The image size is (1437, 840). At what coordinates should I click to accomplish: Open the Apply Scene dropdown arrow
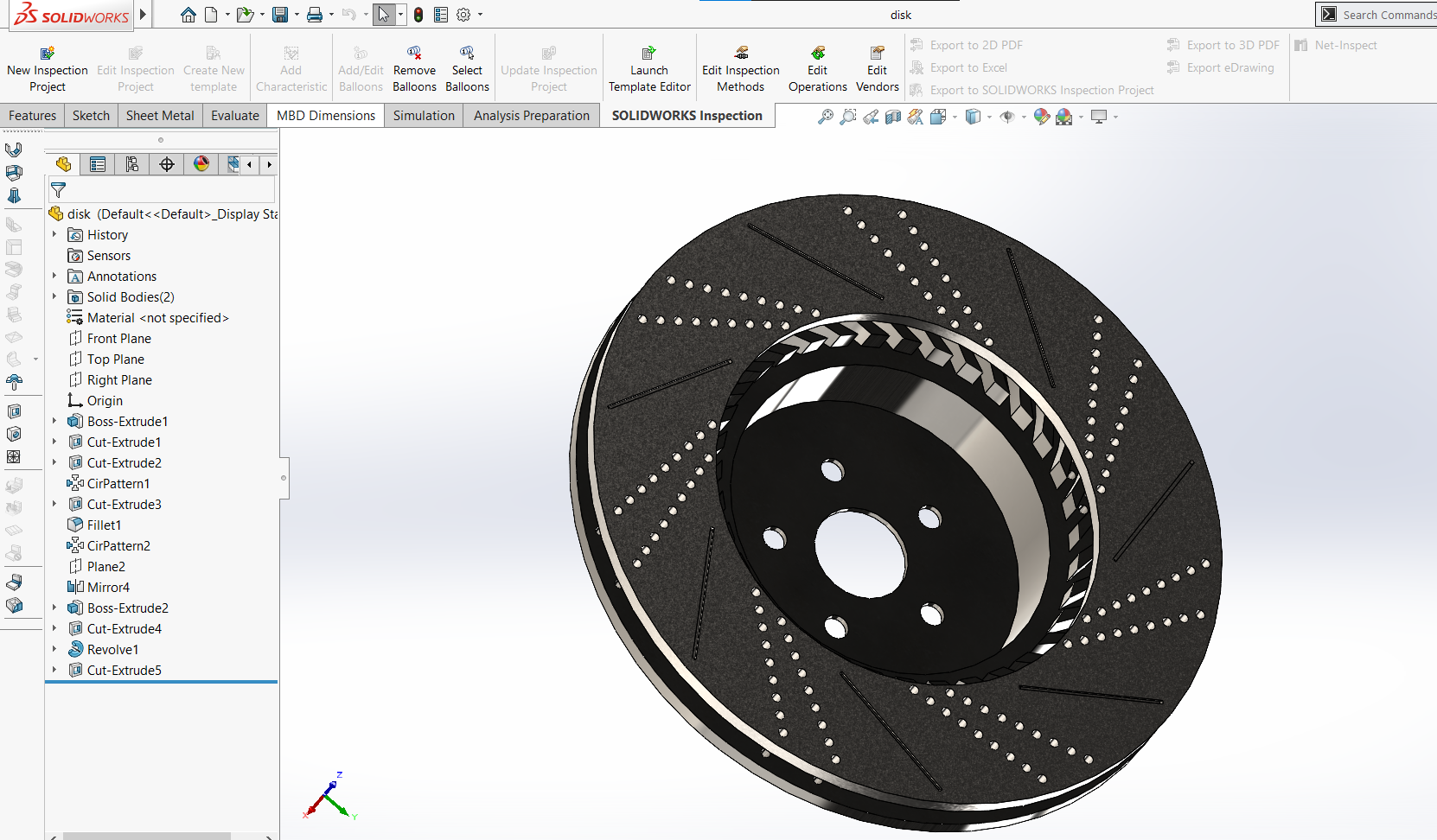pos(1081,117)
